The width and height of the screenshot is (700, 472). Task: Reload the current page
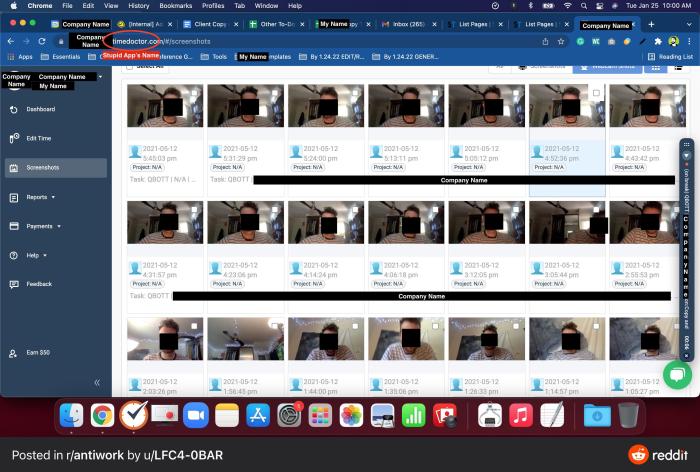pos(42,41)
